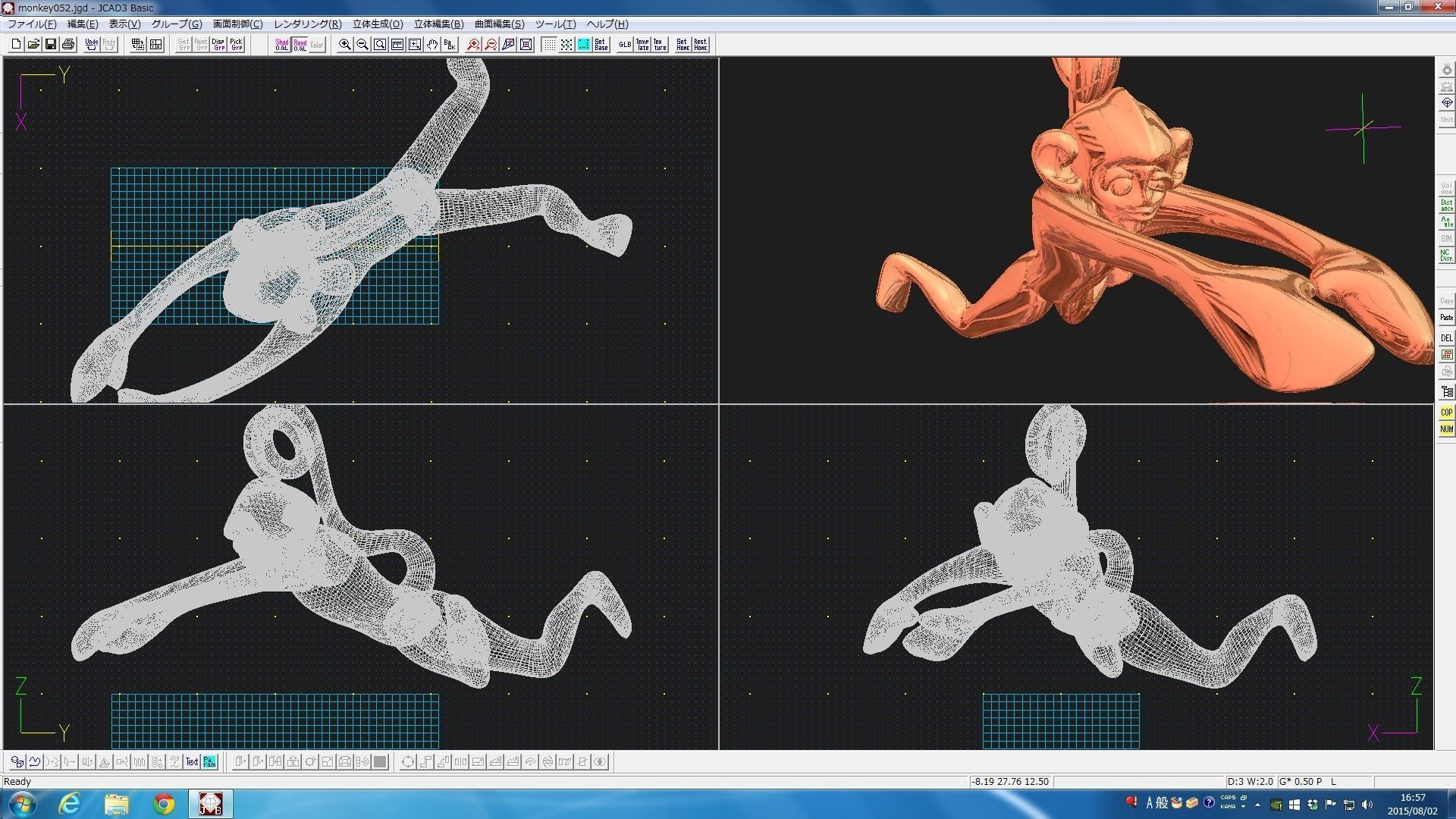Click the Disp Grp toolbar icon
Screen dimensions: 1456x819
tap(218, 45)
